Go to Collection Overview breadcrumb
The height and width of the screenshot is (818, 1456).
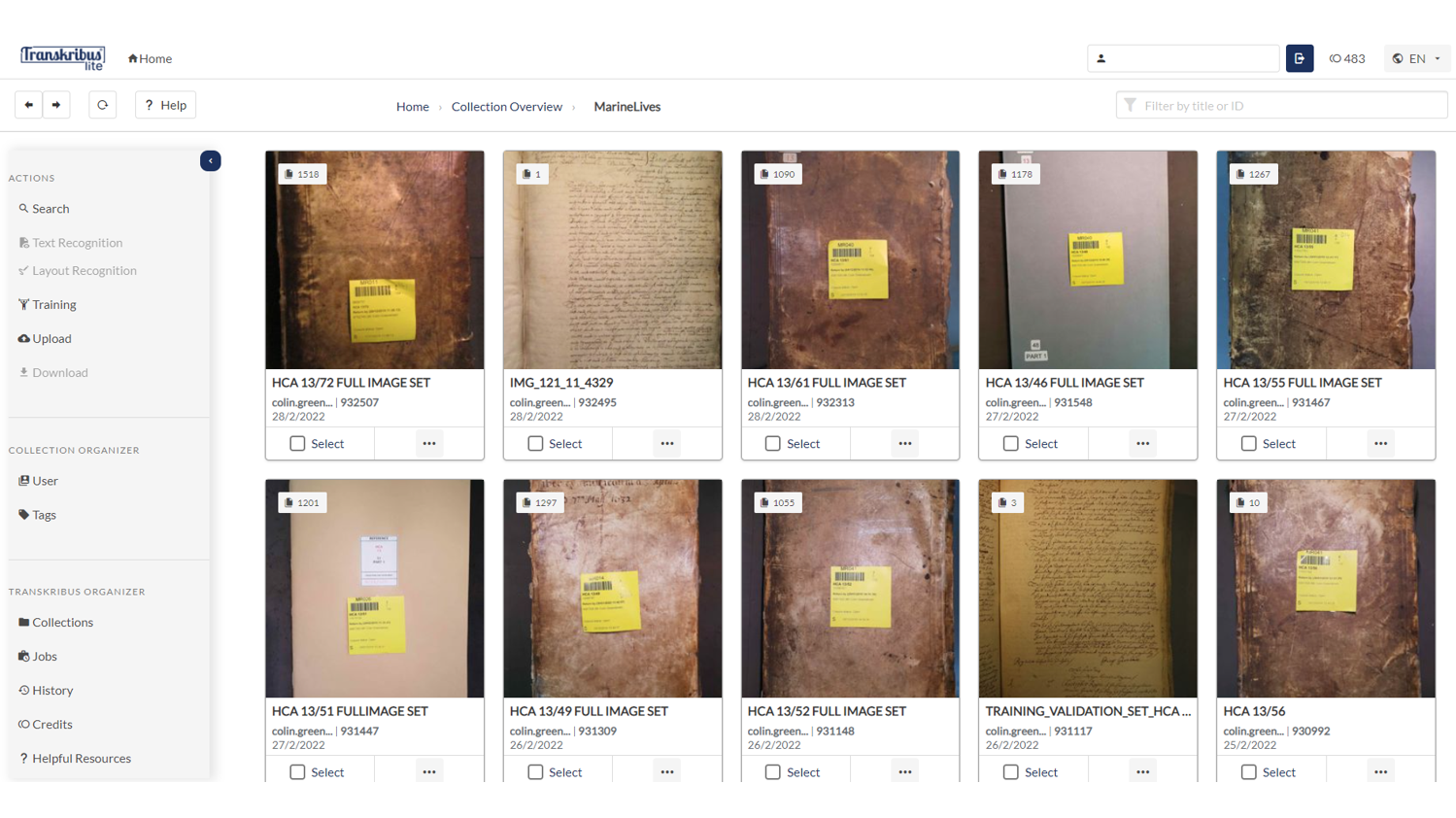pyautogui.click(x=506, y=106)
